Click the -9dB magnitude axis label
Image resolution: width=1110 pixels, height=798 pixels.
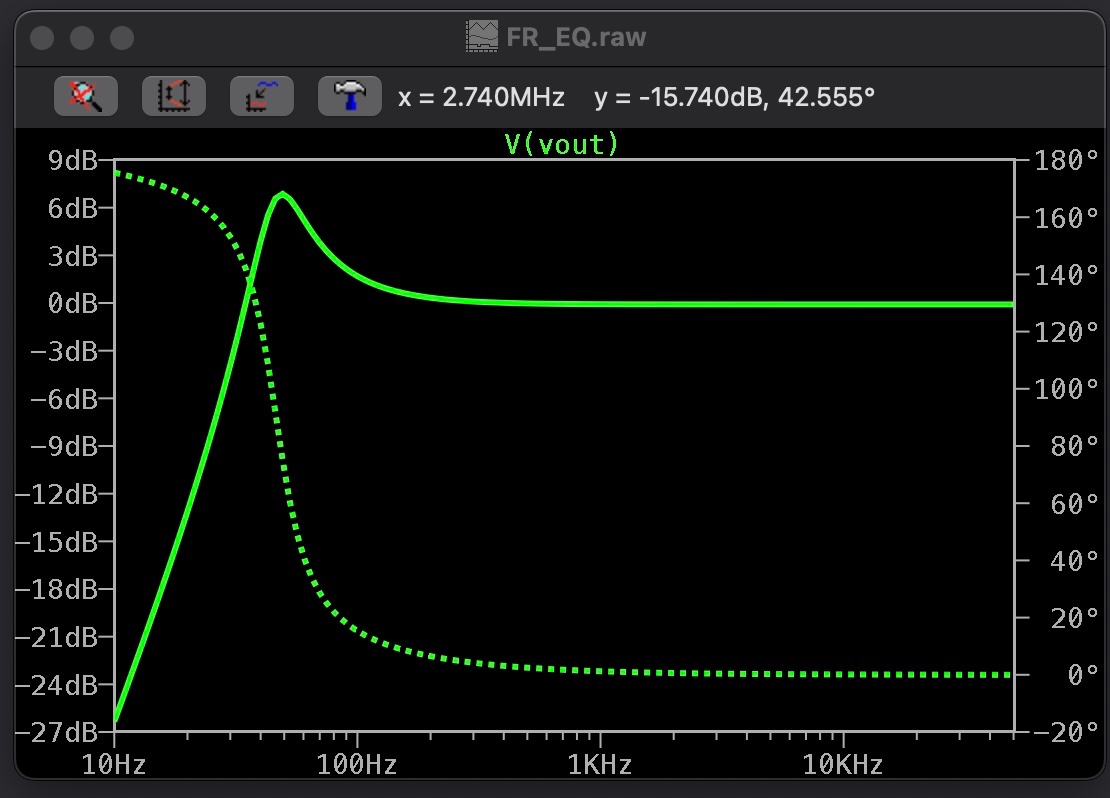coord(64,447)
